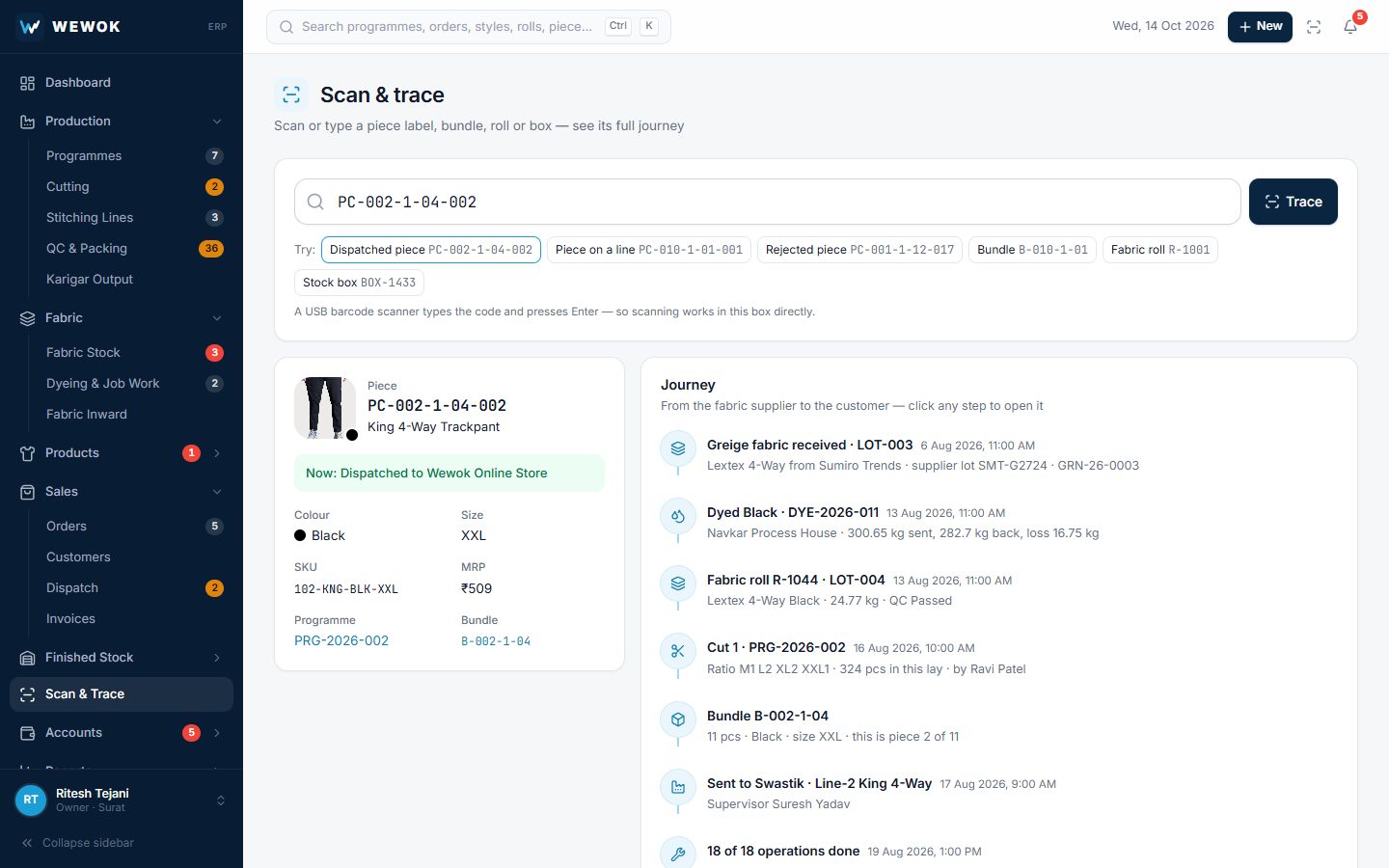Open notifications bell with 5 badge
This screenshot has width=1389, height=868.
pos(1350,27)
